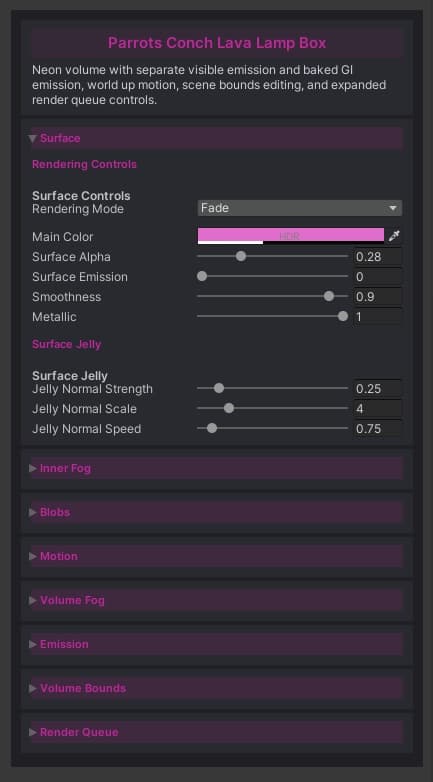Click the Jelly Normal Strength value field
The height and width of the screenshot is (782, 433).
coord(378,389)
